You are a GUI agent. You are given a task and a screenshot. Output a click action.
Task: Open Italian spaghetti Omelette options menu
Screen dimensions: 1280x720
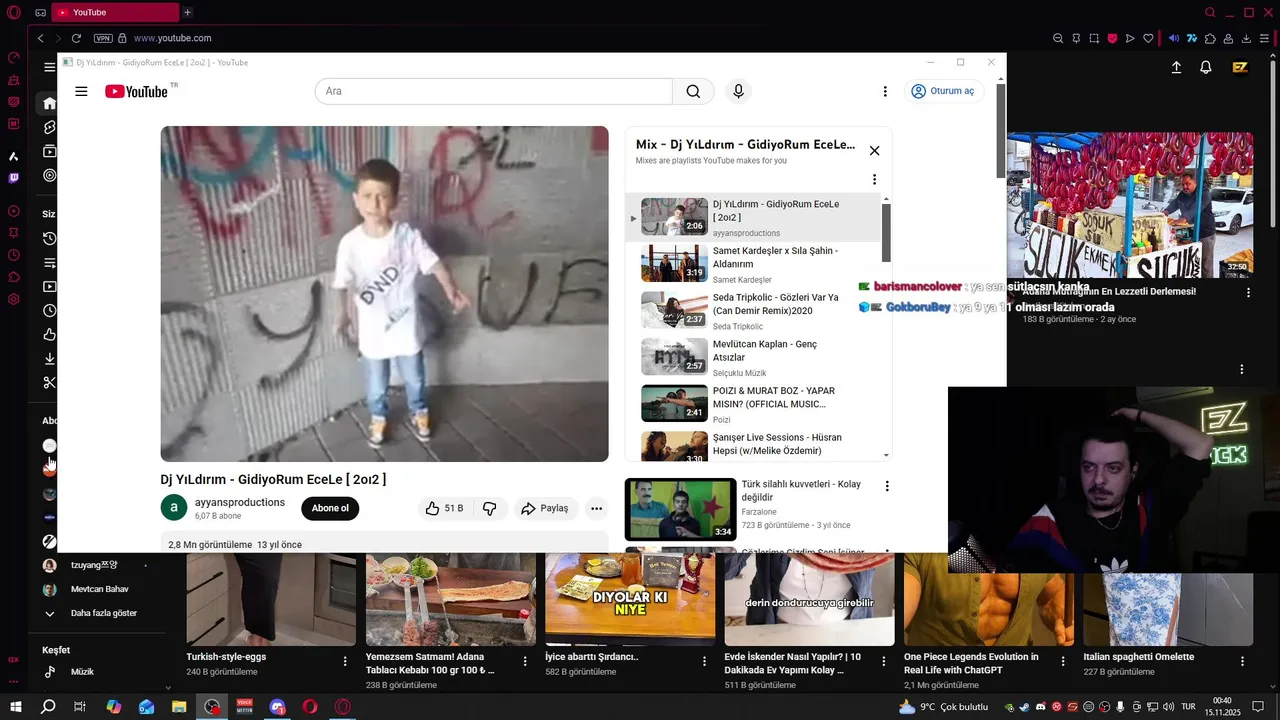(x=1243, y=661)
